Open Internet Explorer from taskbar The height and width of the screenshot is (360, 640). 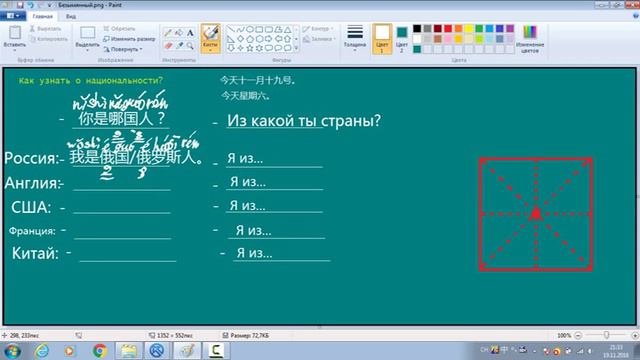tap(42, 351)
